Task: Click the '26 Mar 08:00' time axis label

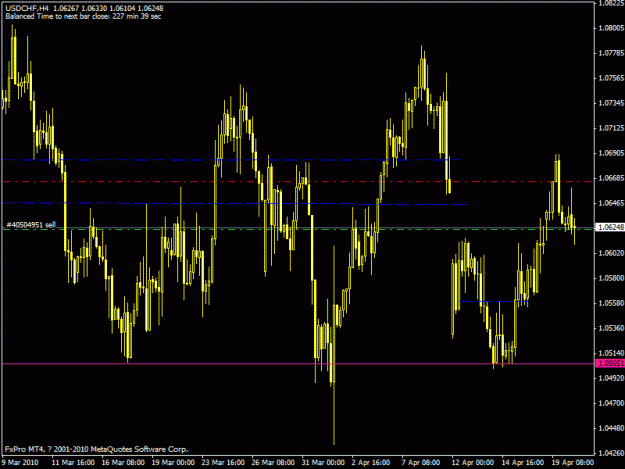Action: [273, 463]
